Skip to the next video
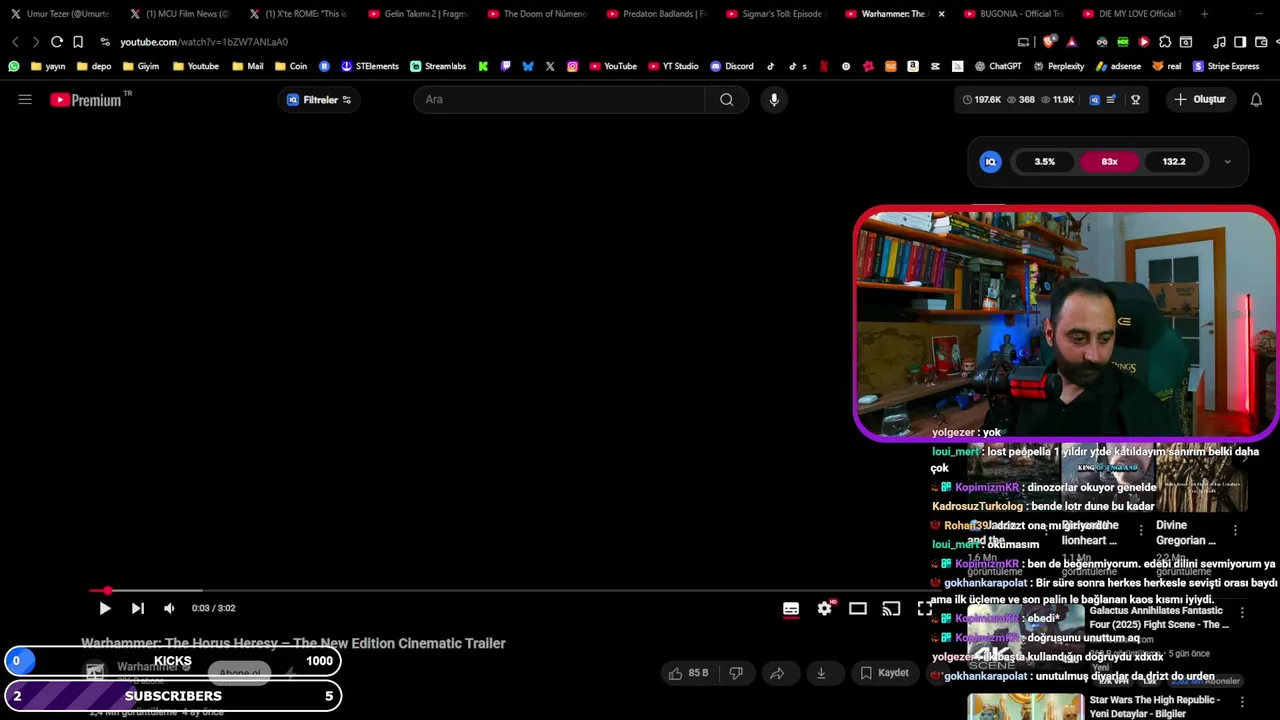1280x720 pixels. coord(138,608)
